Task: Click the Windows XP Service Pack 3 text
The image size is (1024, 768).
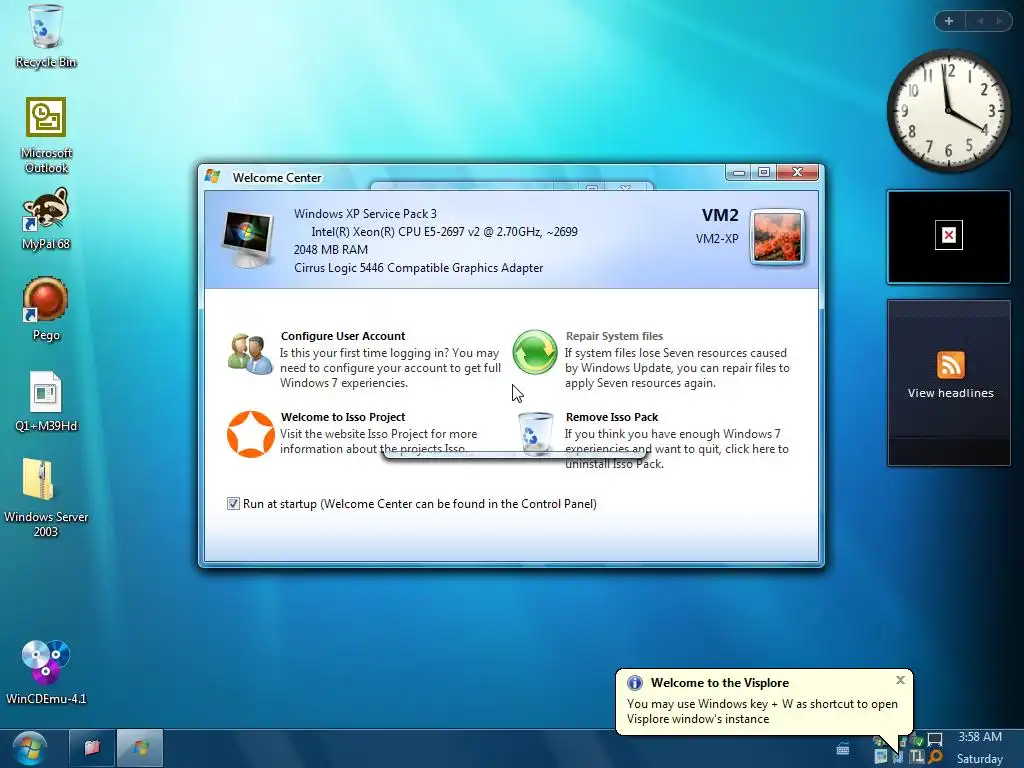Action: [x=365, y=214]
